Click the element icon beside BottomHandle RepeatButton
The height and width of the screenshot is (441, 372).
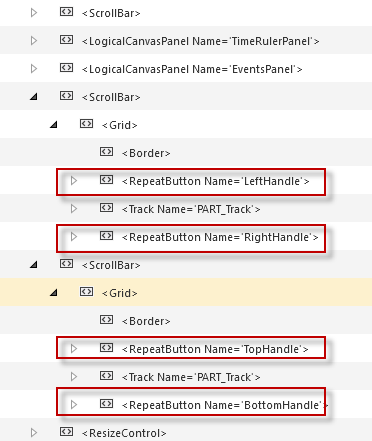tap(106, 404)
